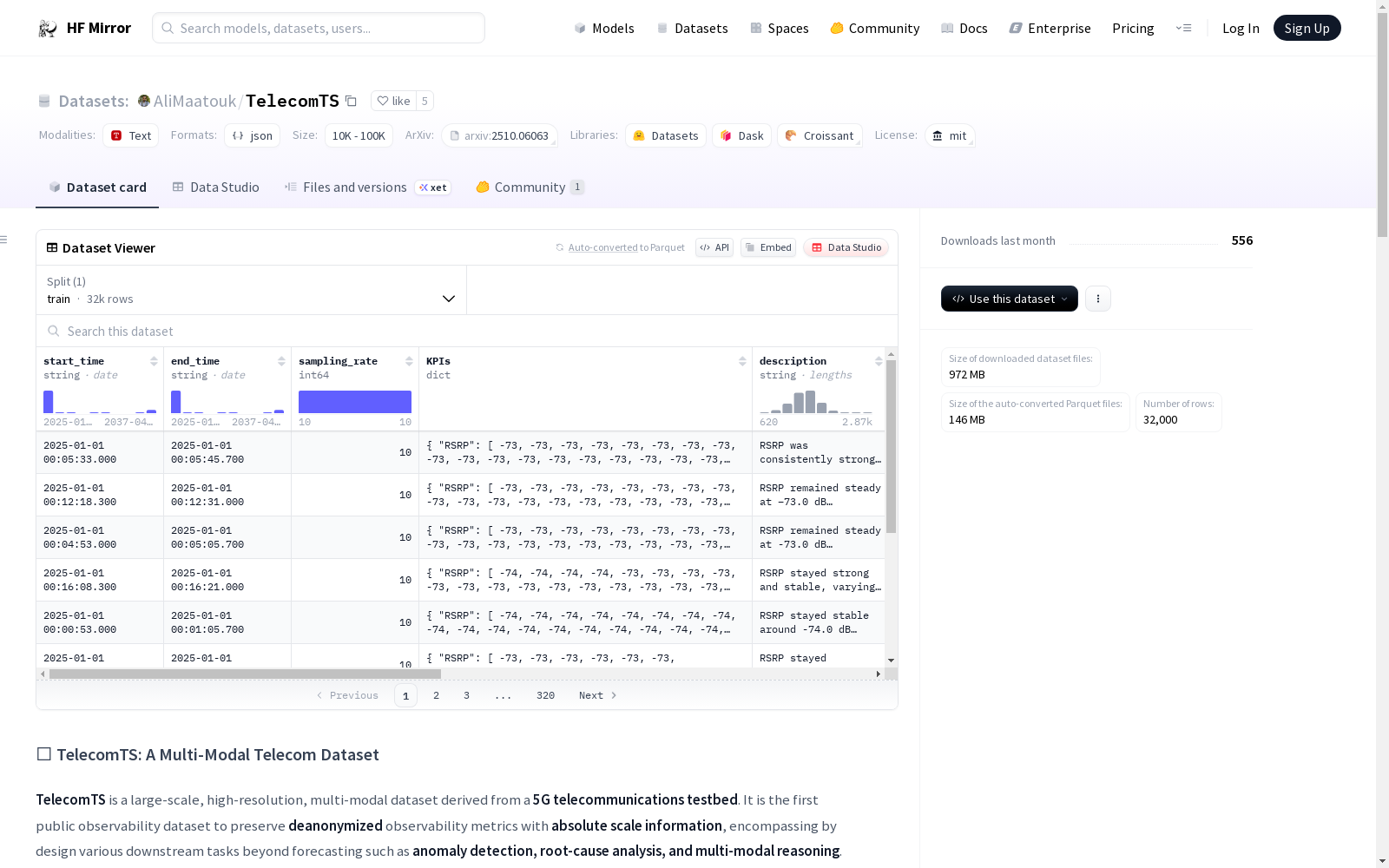Go to page 2 of the dataset viewer
1389x868 pixels.
(x=436, y=695)
